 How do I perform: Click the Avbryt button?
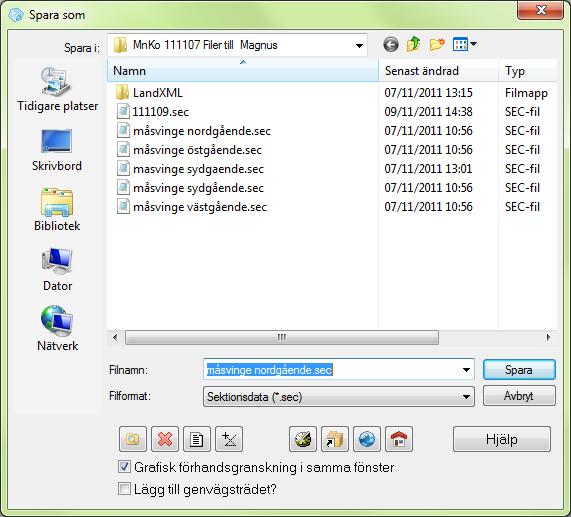[x=519, y=396]
